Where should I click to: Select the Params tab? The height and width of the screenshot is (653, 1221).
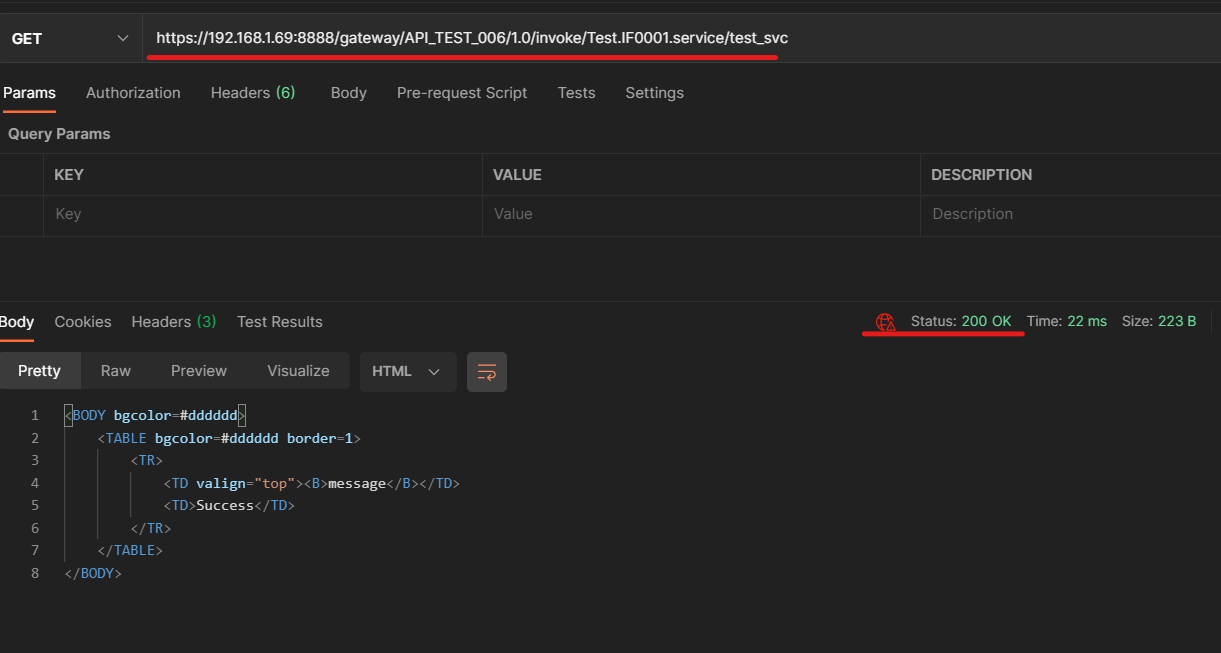[29, 93]
